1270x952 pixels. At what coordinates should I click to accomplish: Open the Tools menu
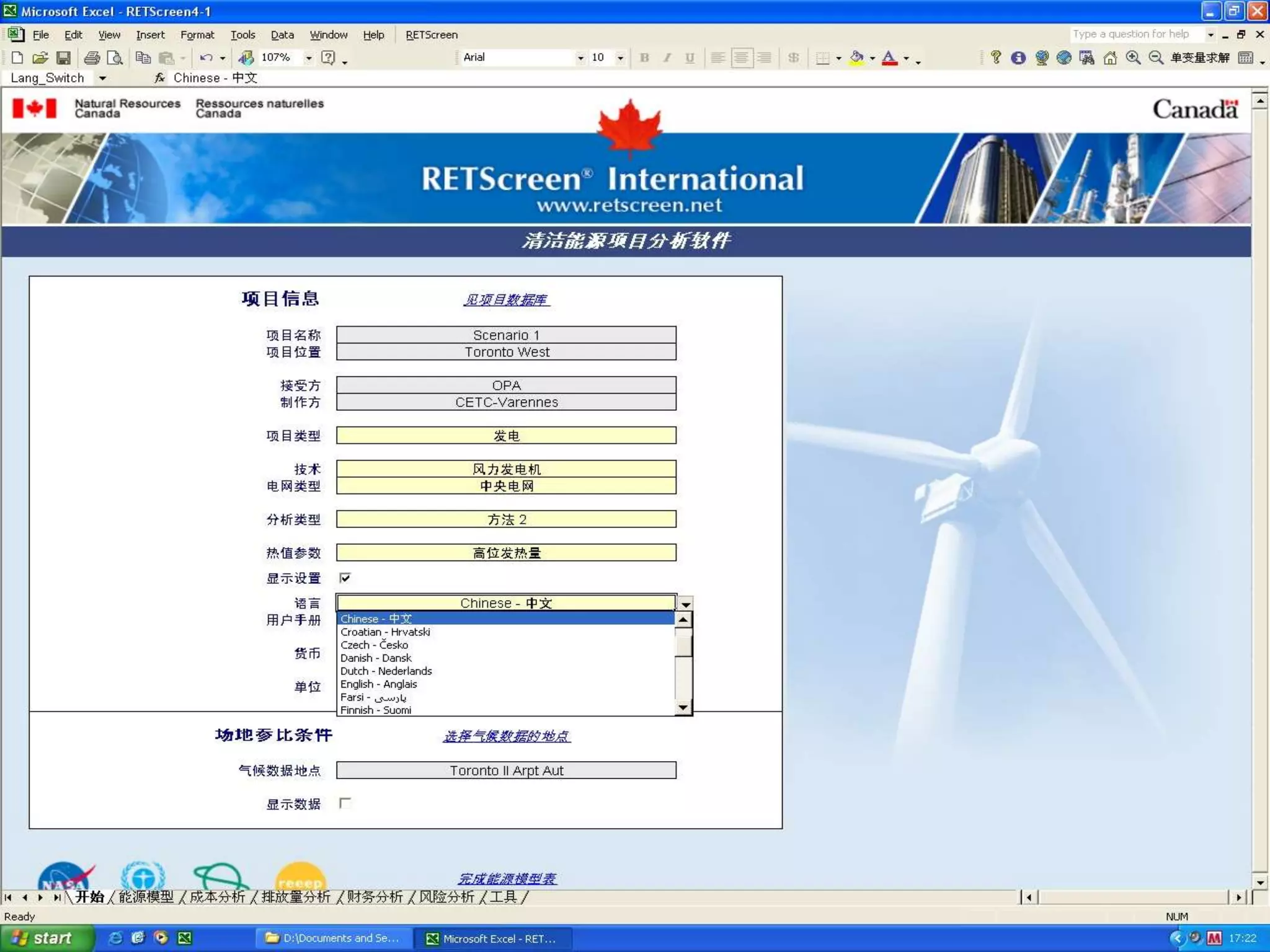pyautogui.click(x=242, y=35)
